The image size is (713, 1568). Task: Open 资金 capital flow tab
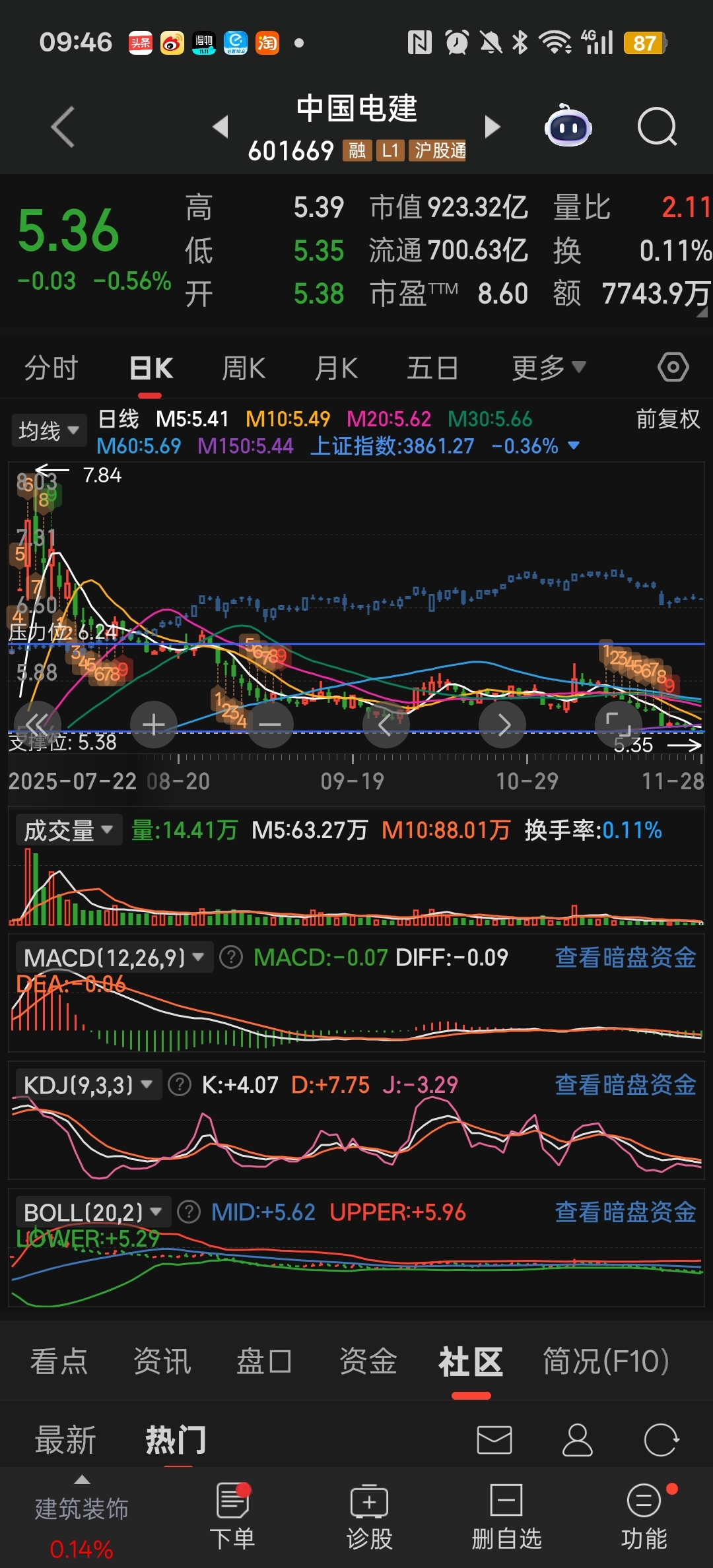pos(368,1361)
